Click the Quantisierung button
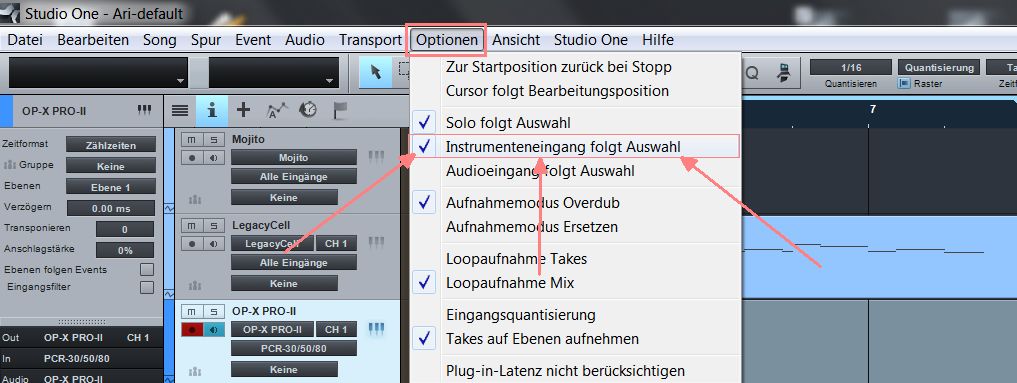 click(939, 67)
